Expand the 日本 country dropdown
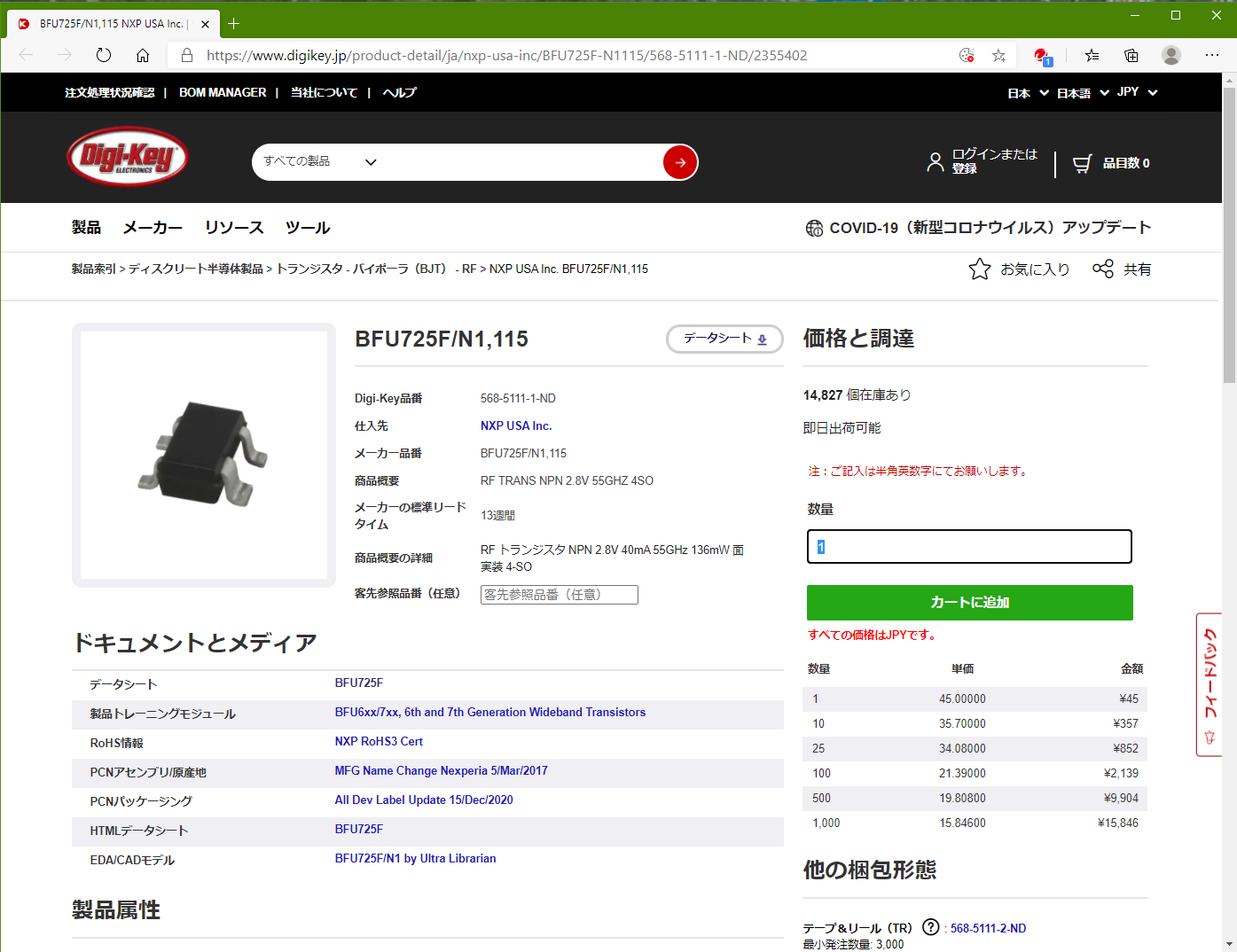1237x952 pixels. (x=1028, y=92)
